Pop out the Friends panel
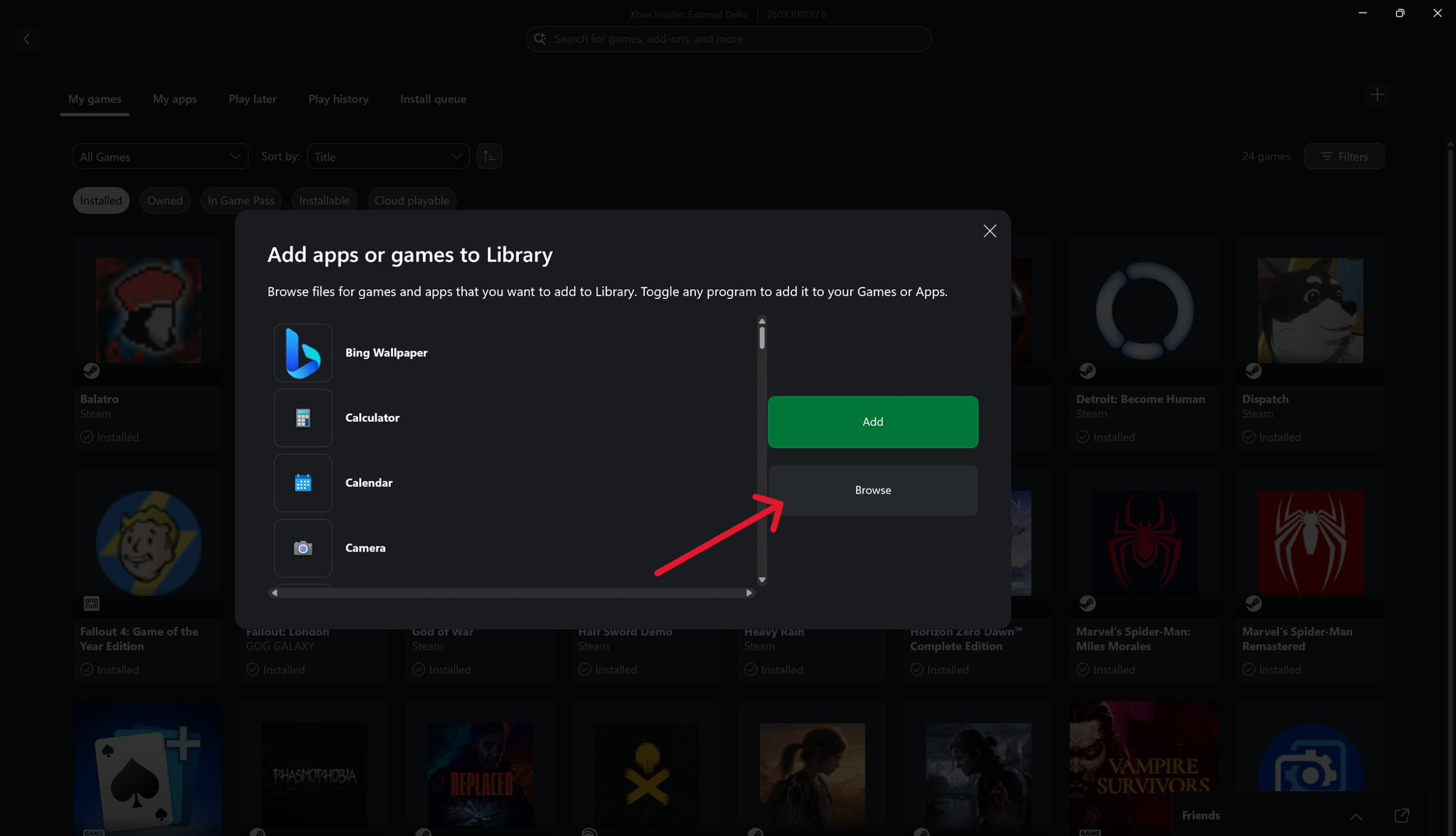Screen dimensions: 1456x836 (1401, 816)
